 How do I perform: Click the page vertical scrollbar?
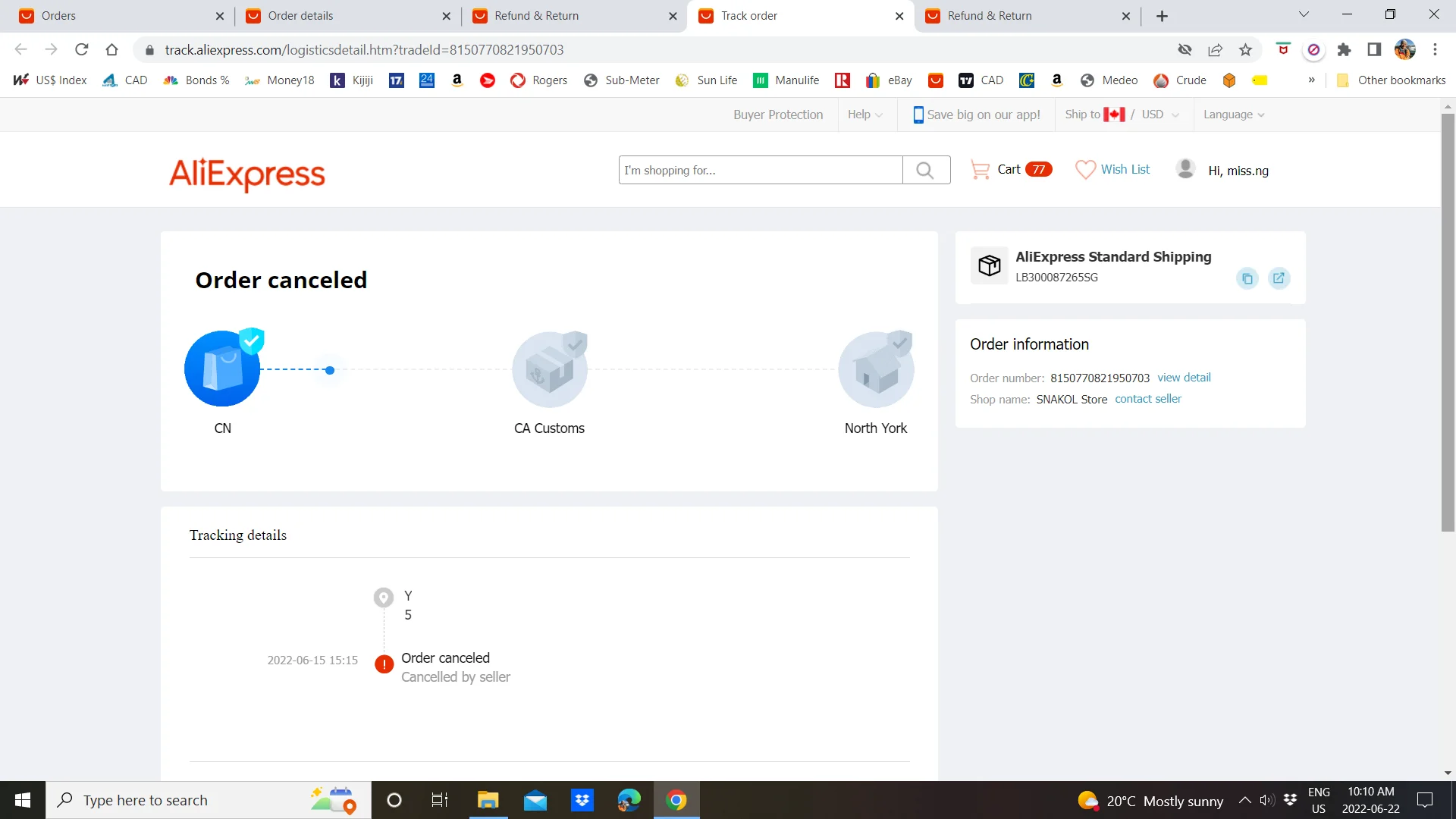(x=1448, y=322)
